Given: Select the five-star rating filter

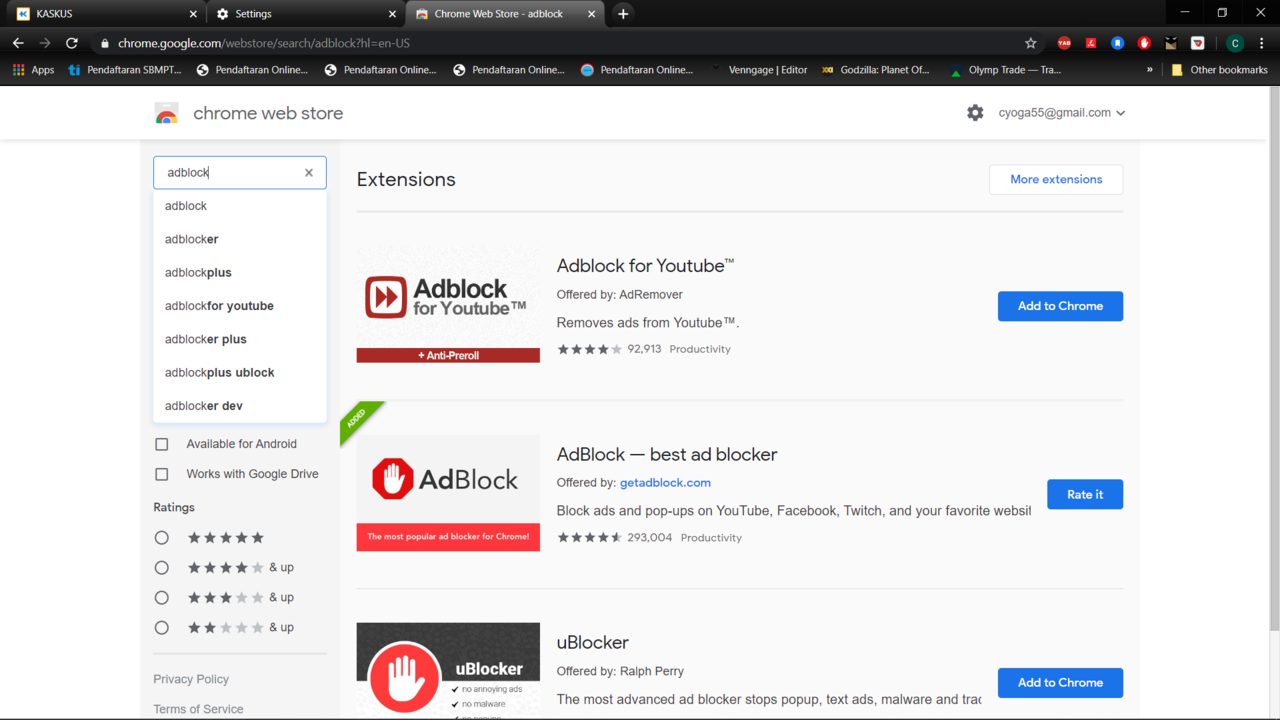Looking at the screenshot, I should [x=162, y=538].
